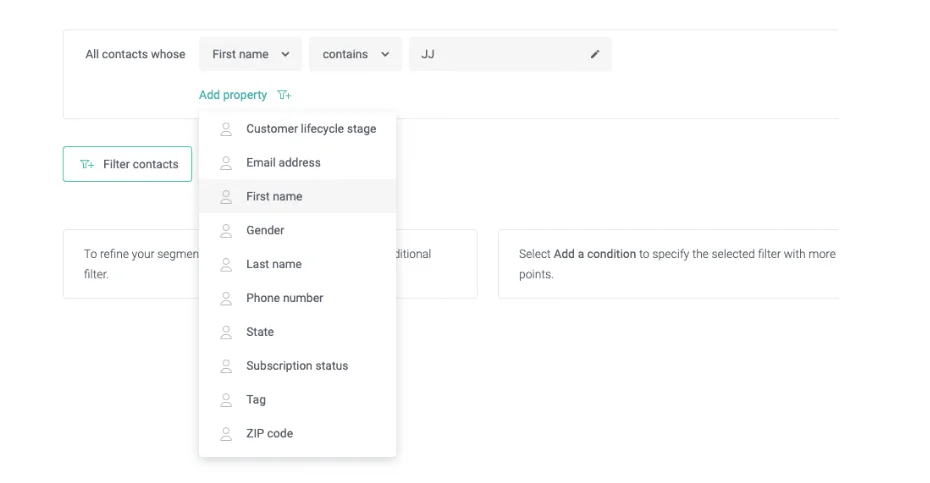Expand the contains operator dropdown
Screen dimensions: 930x483
pyautogui.click(x=355, y=55)
